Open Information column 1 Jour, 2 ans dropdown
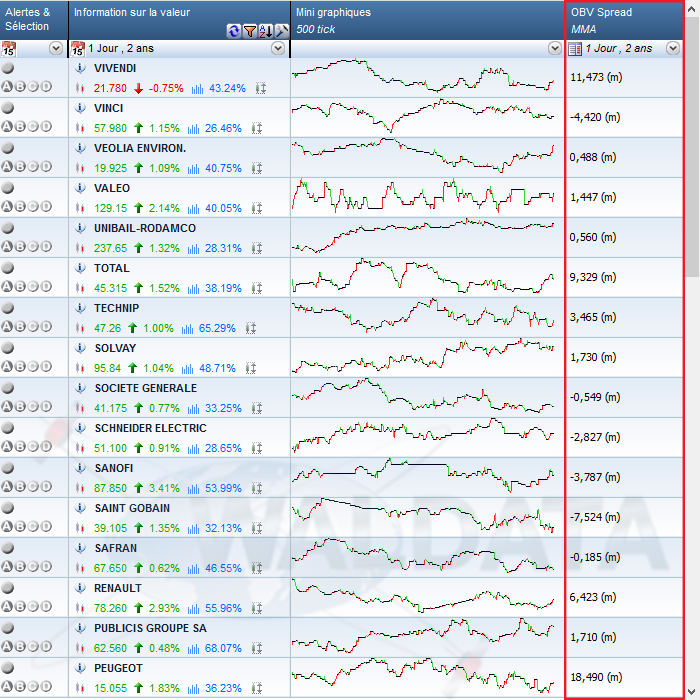 coord(278,48)
